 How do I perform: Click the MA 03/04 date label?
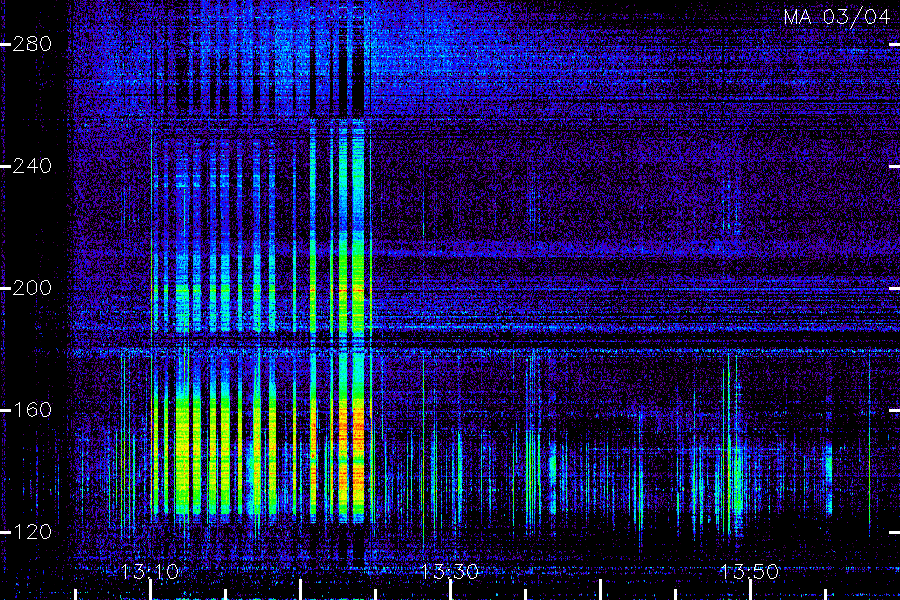(837, 17)
